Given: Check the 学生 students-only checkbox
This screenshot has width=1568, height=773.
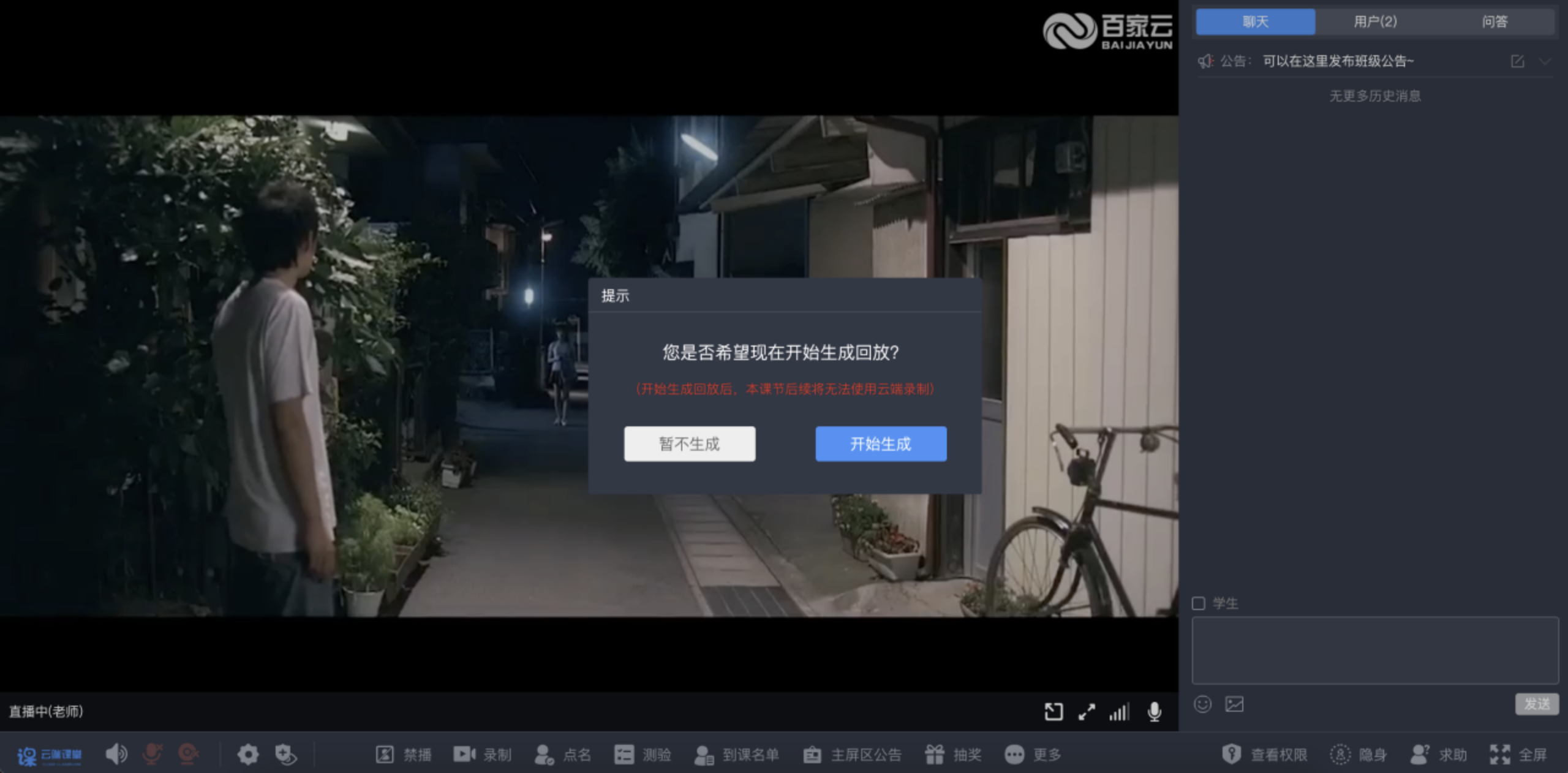Looking at the screenshot, I should [1199, 603].
